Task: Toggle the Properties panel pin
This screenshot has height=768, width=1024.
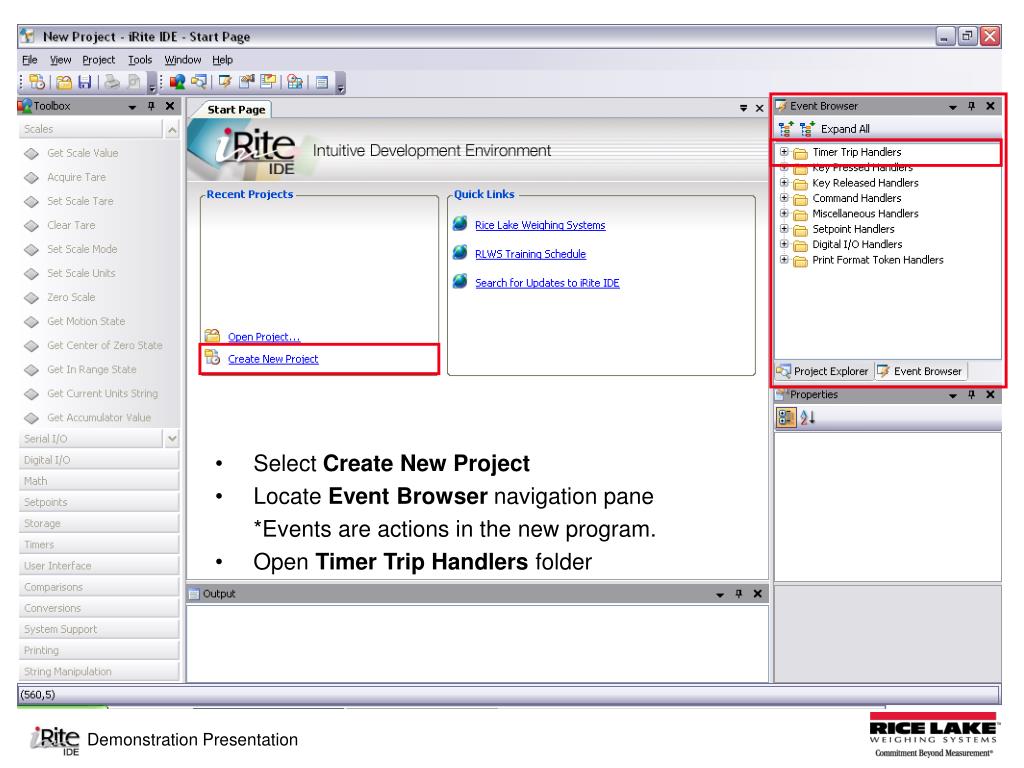Action: [972, 394]
